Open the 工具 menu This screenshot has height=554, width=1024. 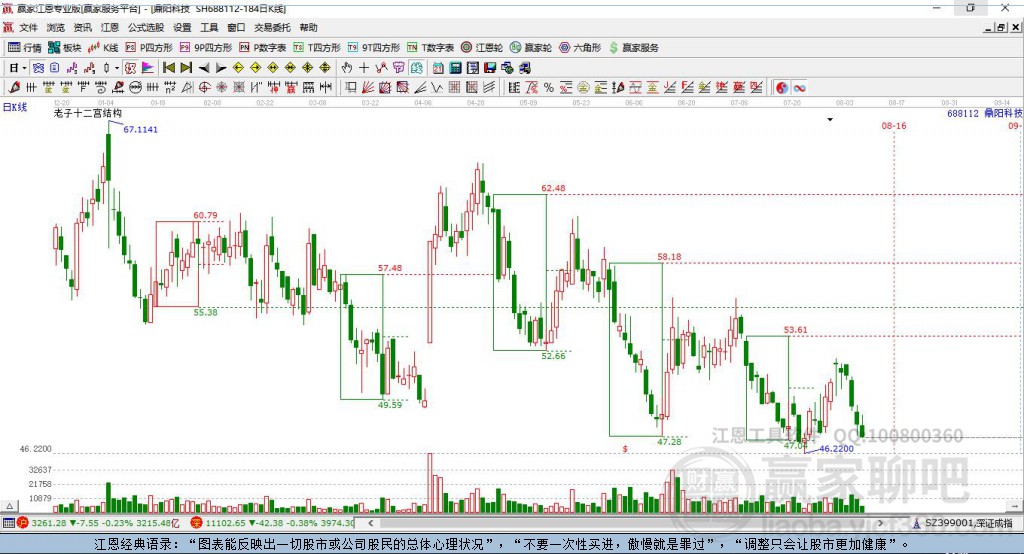click(x=209, y=27)
